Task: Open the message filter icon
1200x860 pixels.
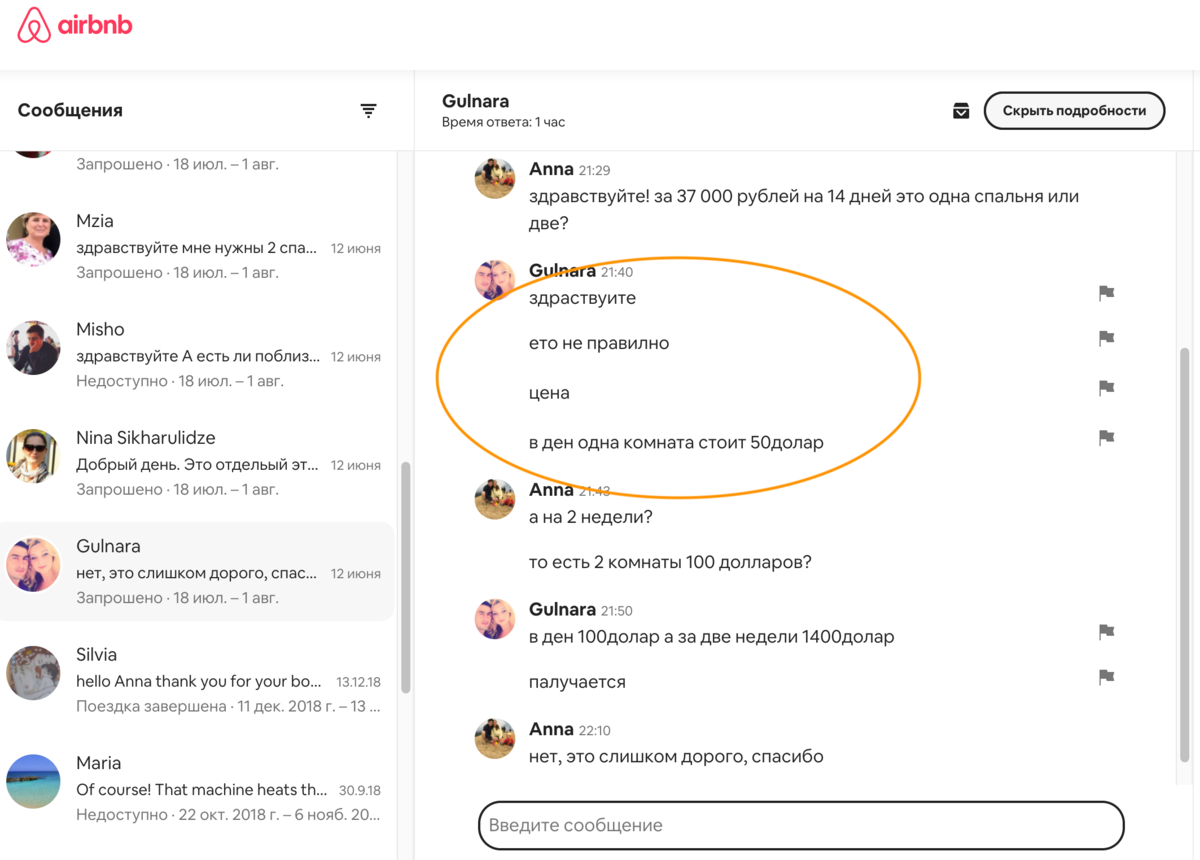Action: [368, 111]
